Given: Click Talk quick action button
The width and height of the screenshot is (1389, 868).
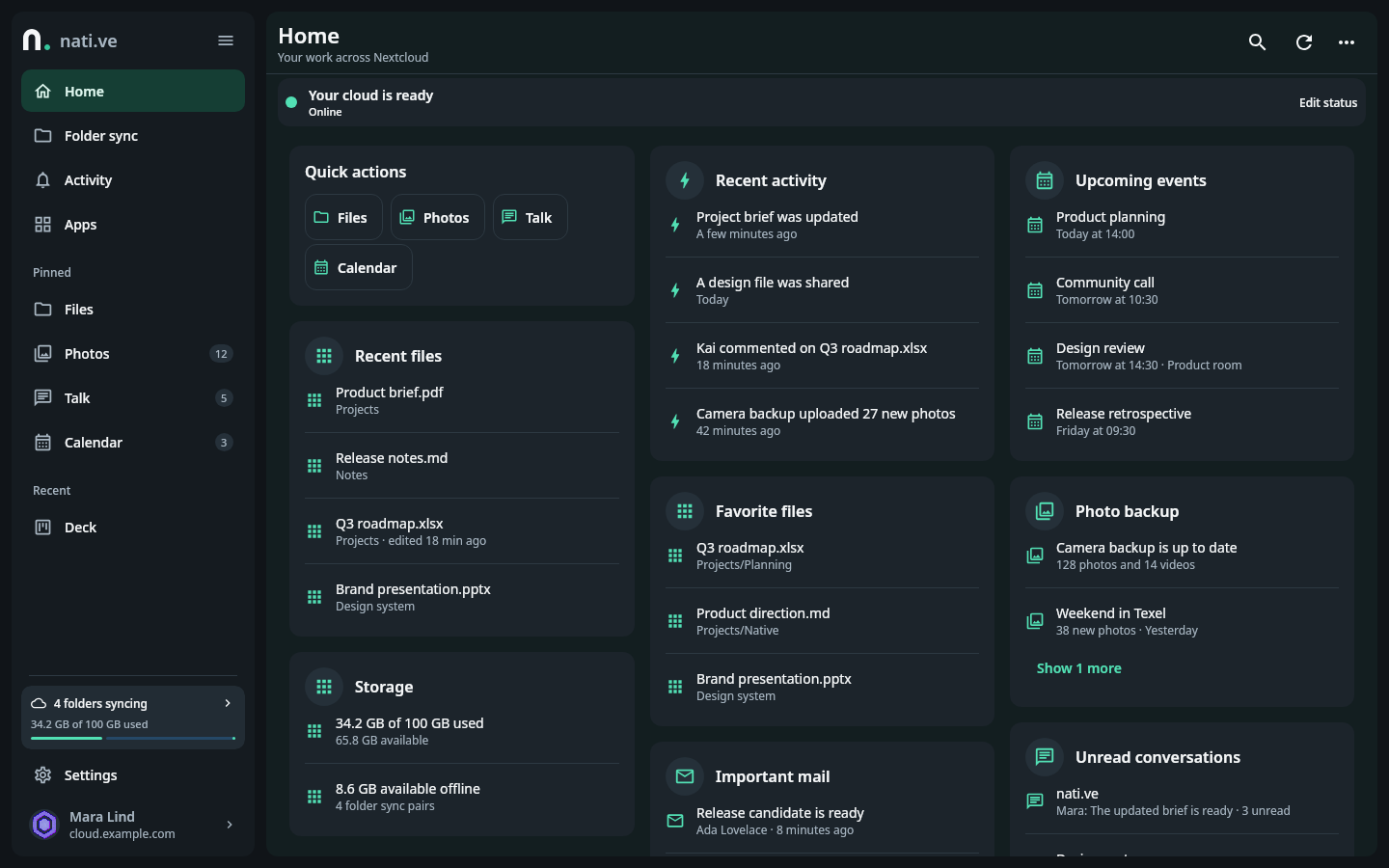Looking at the screenshot, I should tap(530, 217).
